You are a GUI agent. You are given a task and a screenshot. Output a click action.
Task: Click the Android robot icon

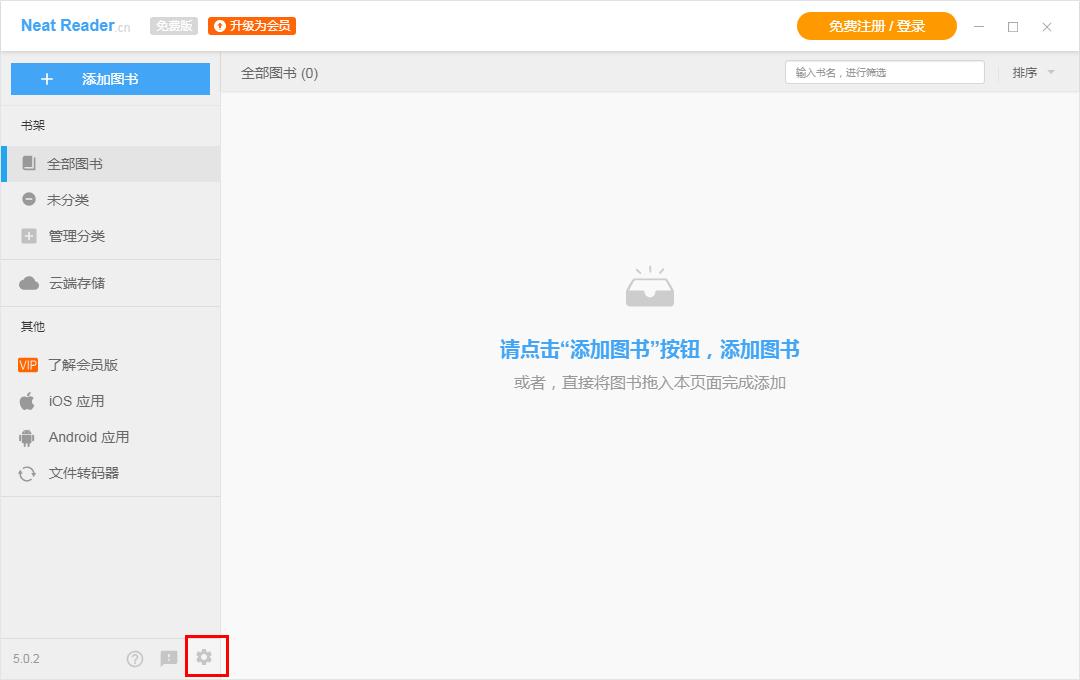point(27,437)
